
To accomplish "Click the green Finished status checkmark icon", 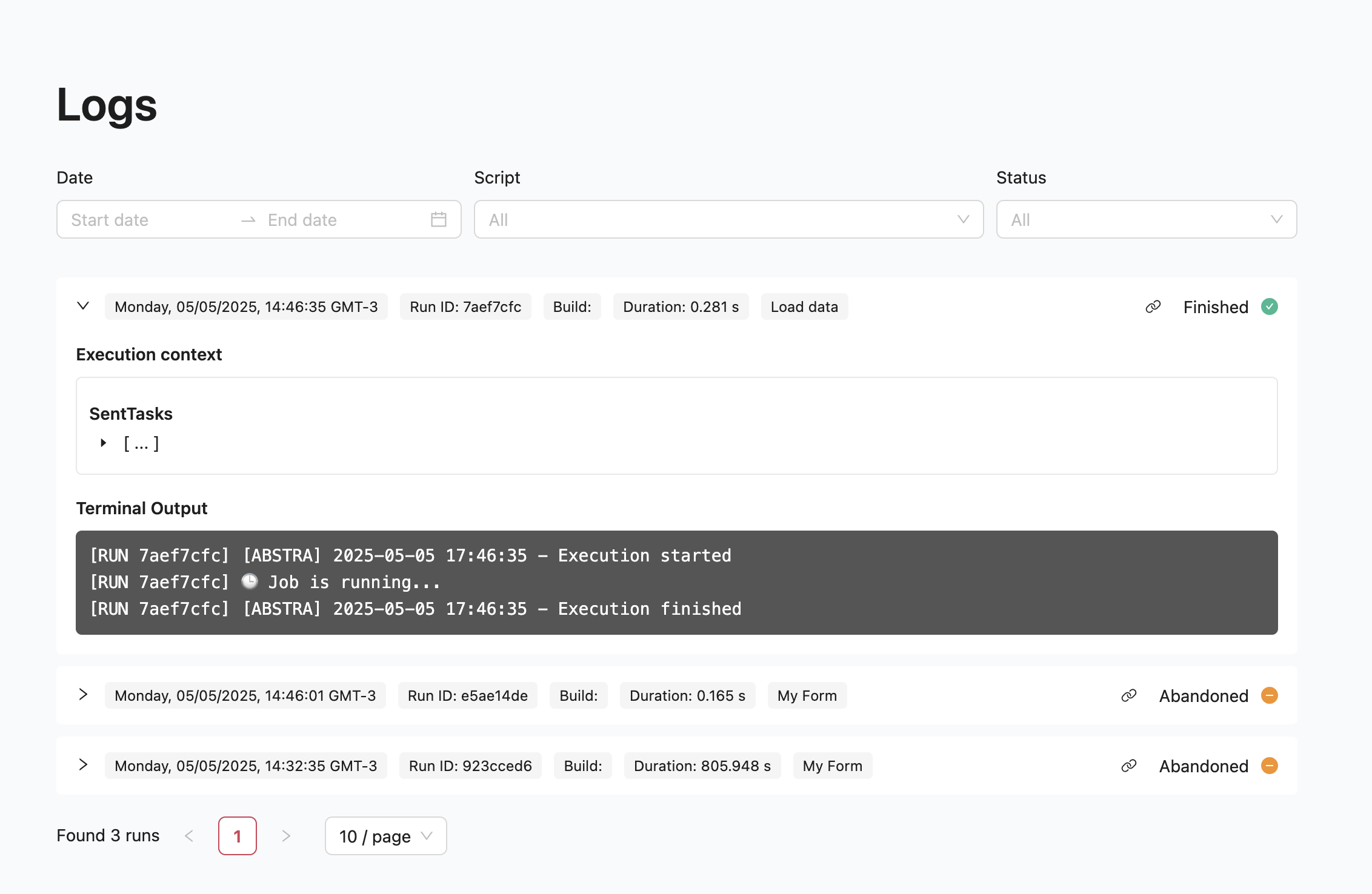I will tap(1269, 307).
